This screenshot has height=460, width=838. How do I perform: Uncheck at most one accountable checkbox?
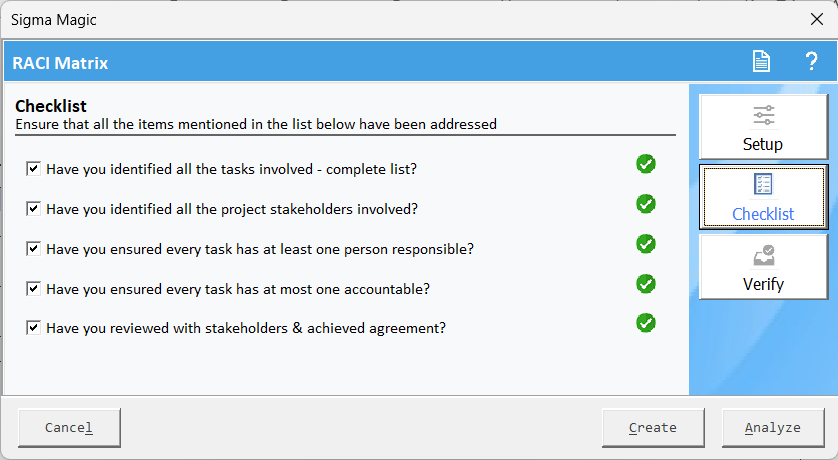coord(33,289)
